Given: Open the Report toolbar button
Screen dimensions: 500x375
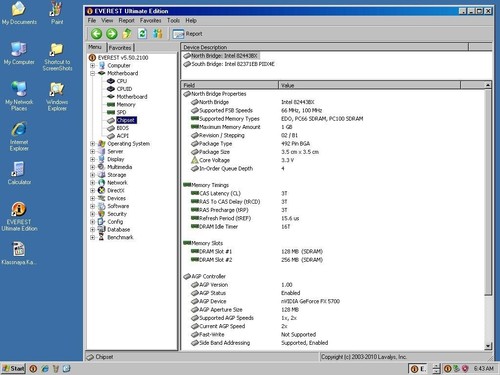Looking at the screenshot, I should pos(187,34).
